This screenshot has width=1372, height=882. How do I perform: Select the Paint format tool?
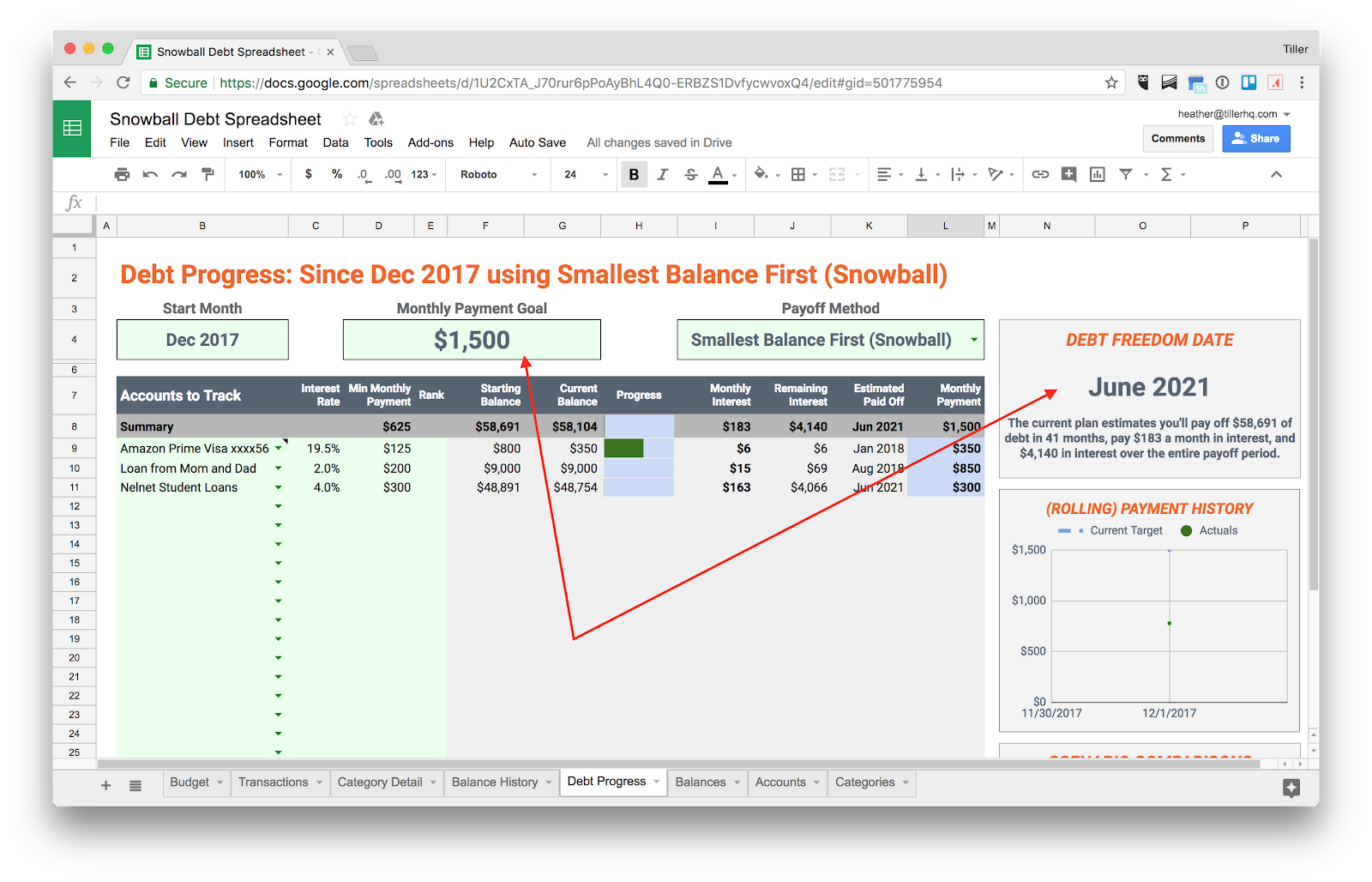pyautogui.click(x=208, y=174)
